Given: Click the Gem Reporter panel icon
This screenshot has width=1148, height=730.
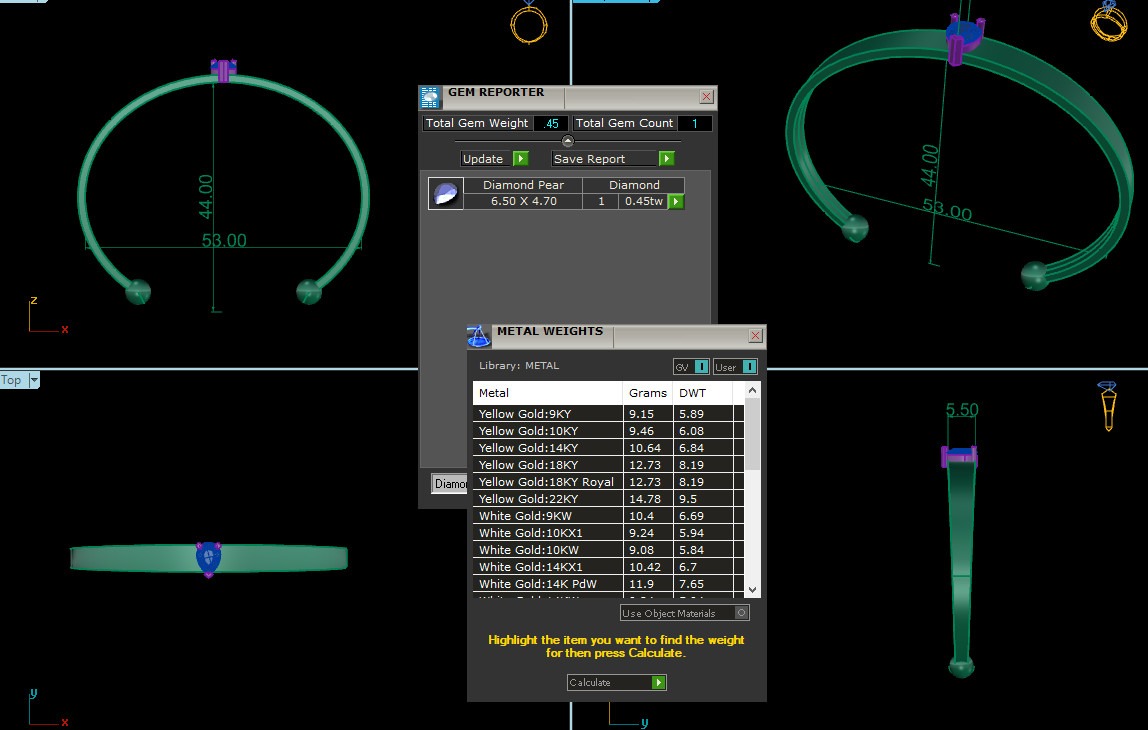Looking at the screenshot, I should coord(430,97).
